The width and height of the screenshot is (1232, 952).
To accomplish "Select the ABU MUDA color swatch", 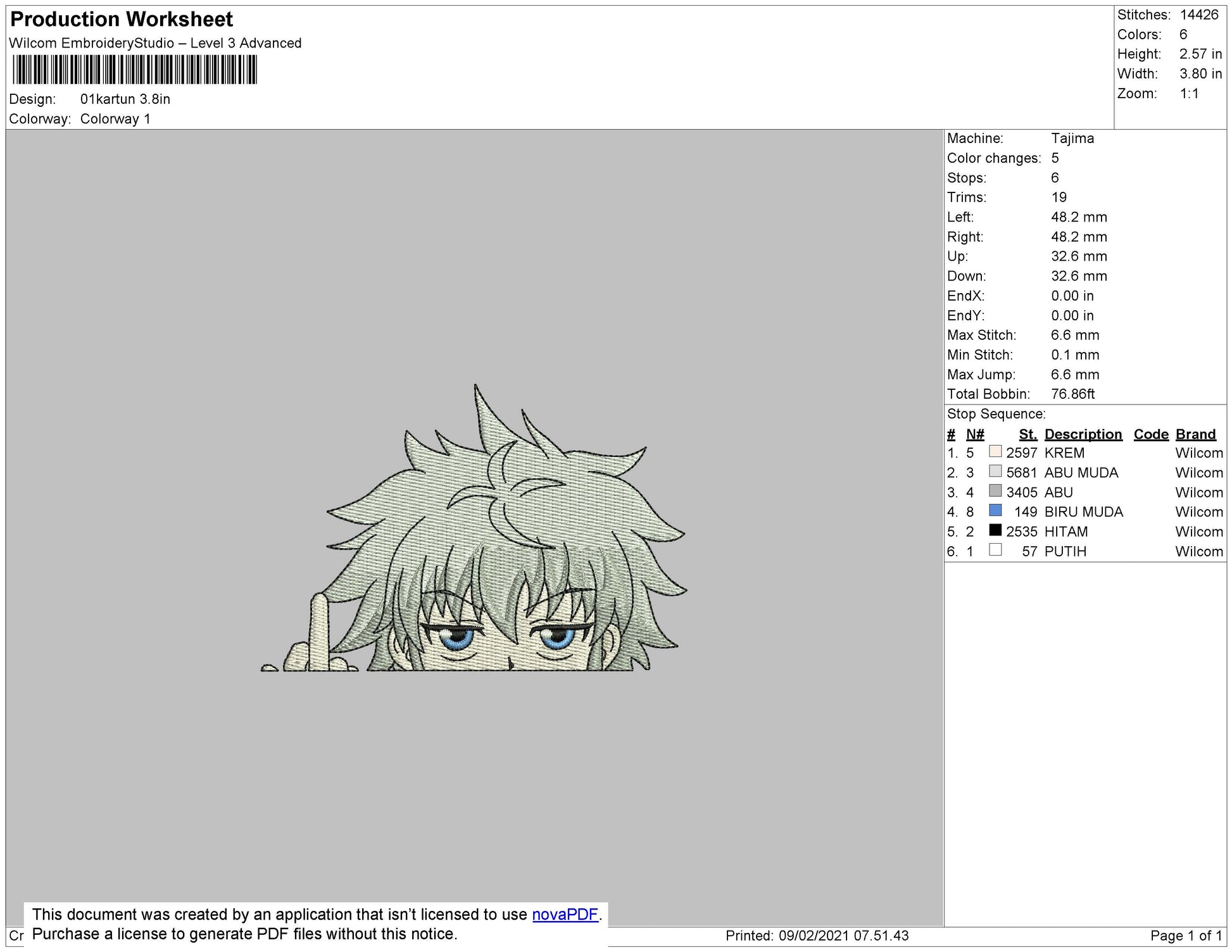I will [995, 471].
